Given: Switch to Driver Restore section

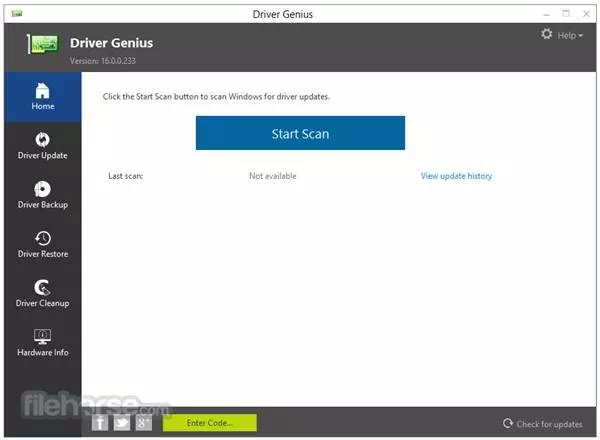Looking at the screenshot, I should (42, 244).
